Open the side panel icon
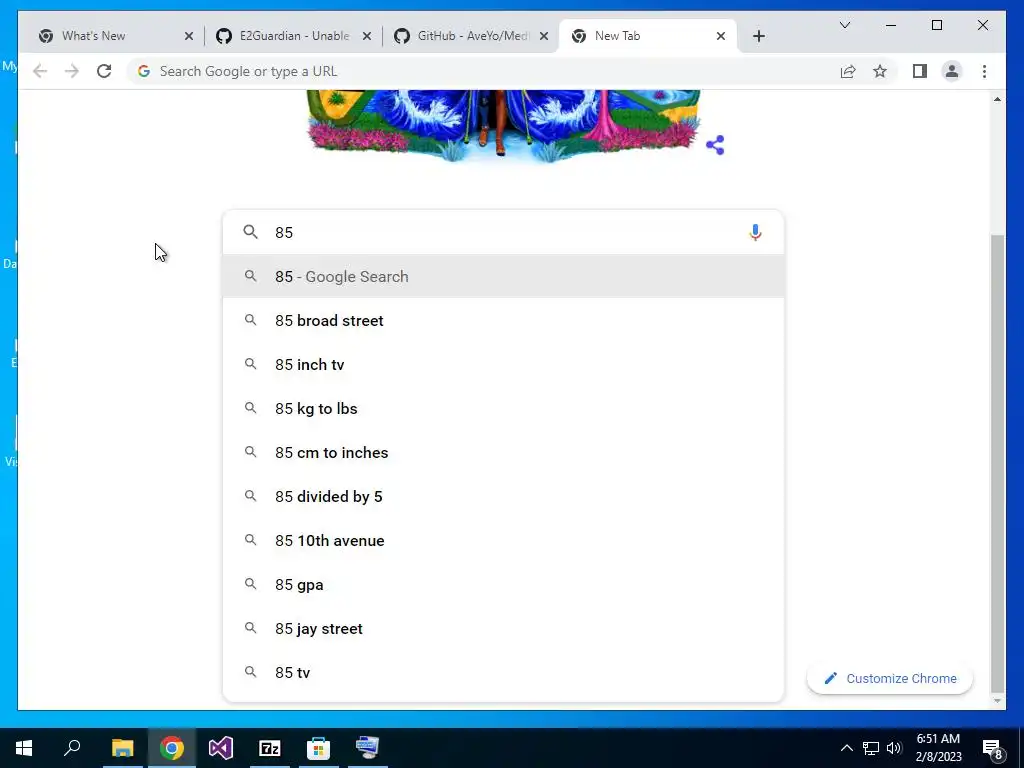The image size is (1024, 768). point(920,71)
